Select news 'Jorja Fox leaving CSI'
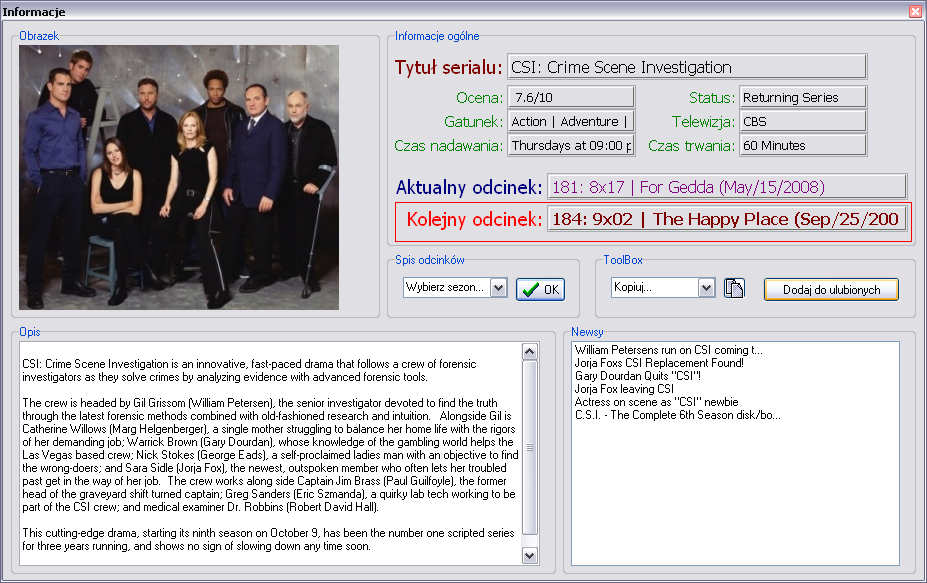The width and height of the screenshot is (927, 583). click(624, 389)
